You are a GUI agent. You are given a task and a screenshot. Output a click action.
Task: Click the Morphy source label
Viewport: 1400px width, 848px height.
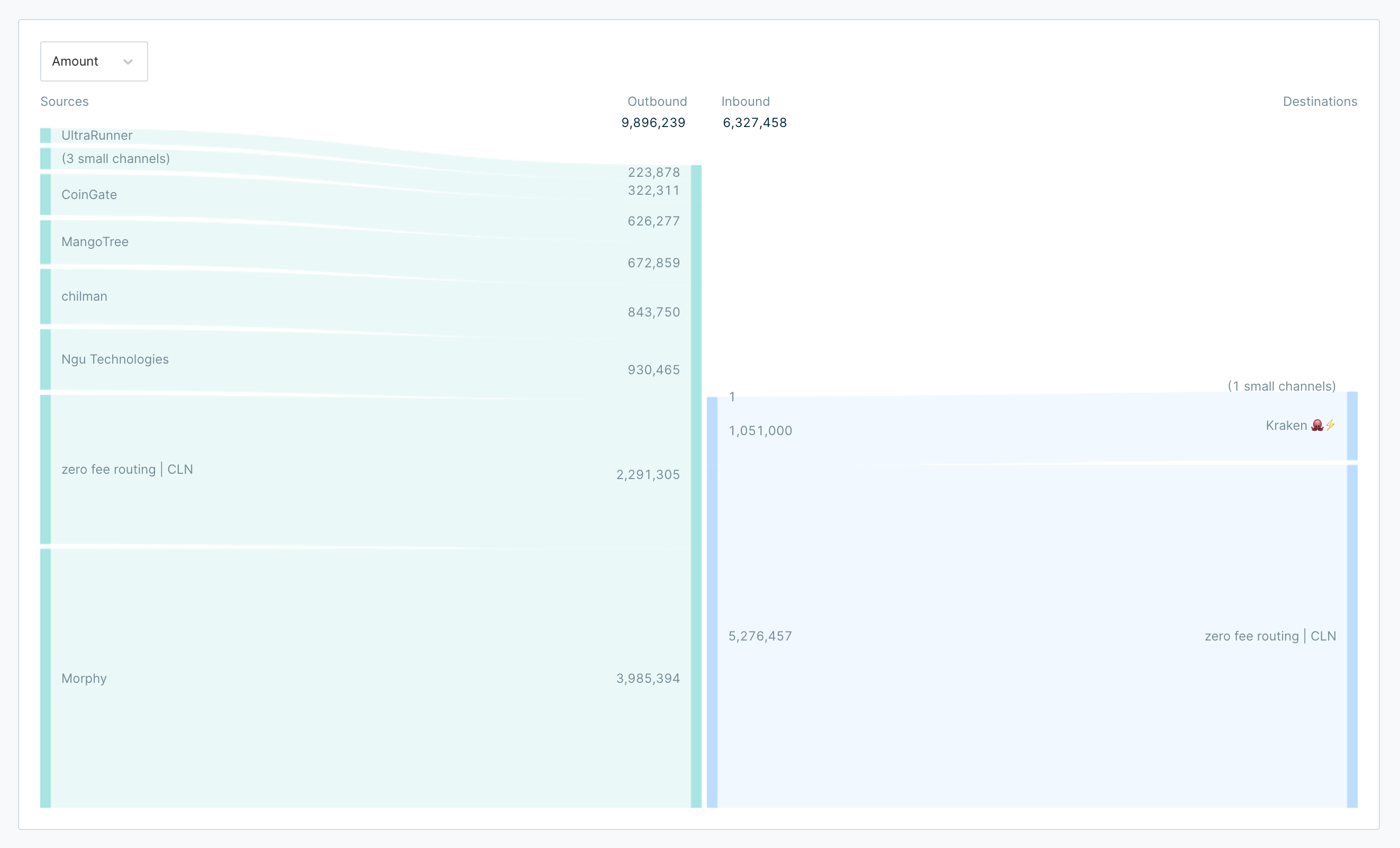pos(84,678)
